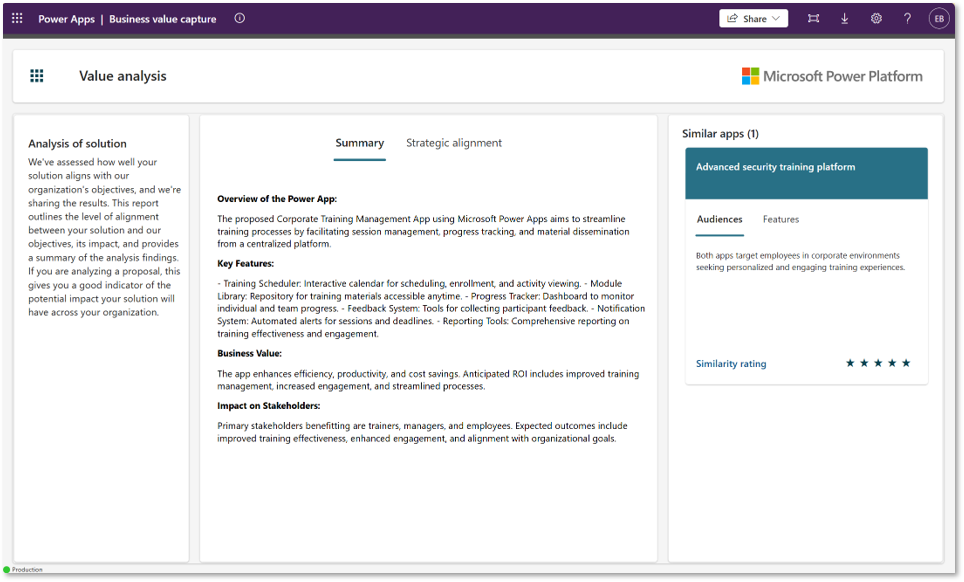Click the 'Both apps target employees' description text
Screen dimensions: 964x582
point(800,261)
